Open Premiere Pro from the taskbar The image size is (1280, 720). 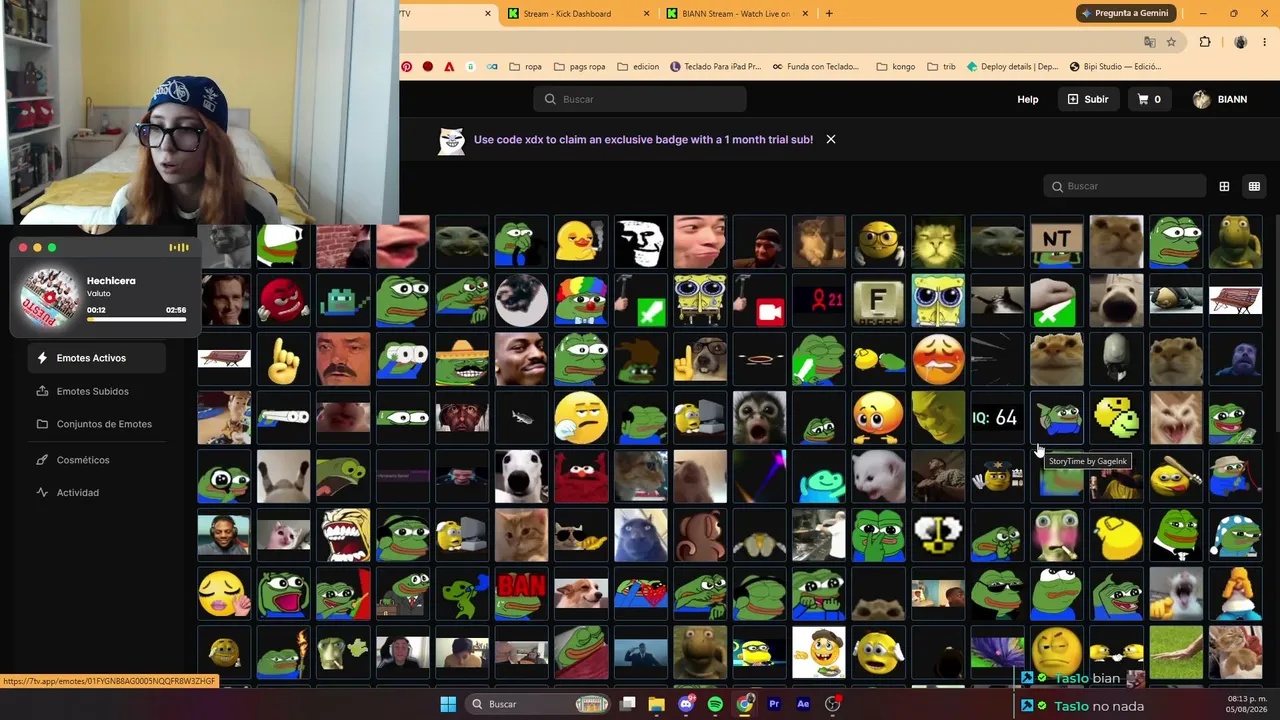tap(774, 704)
